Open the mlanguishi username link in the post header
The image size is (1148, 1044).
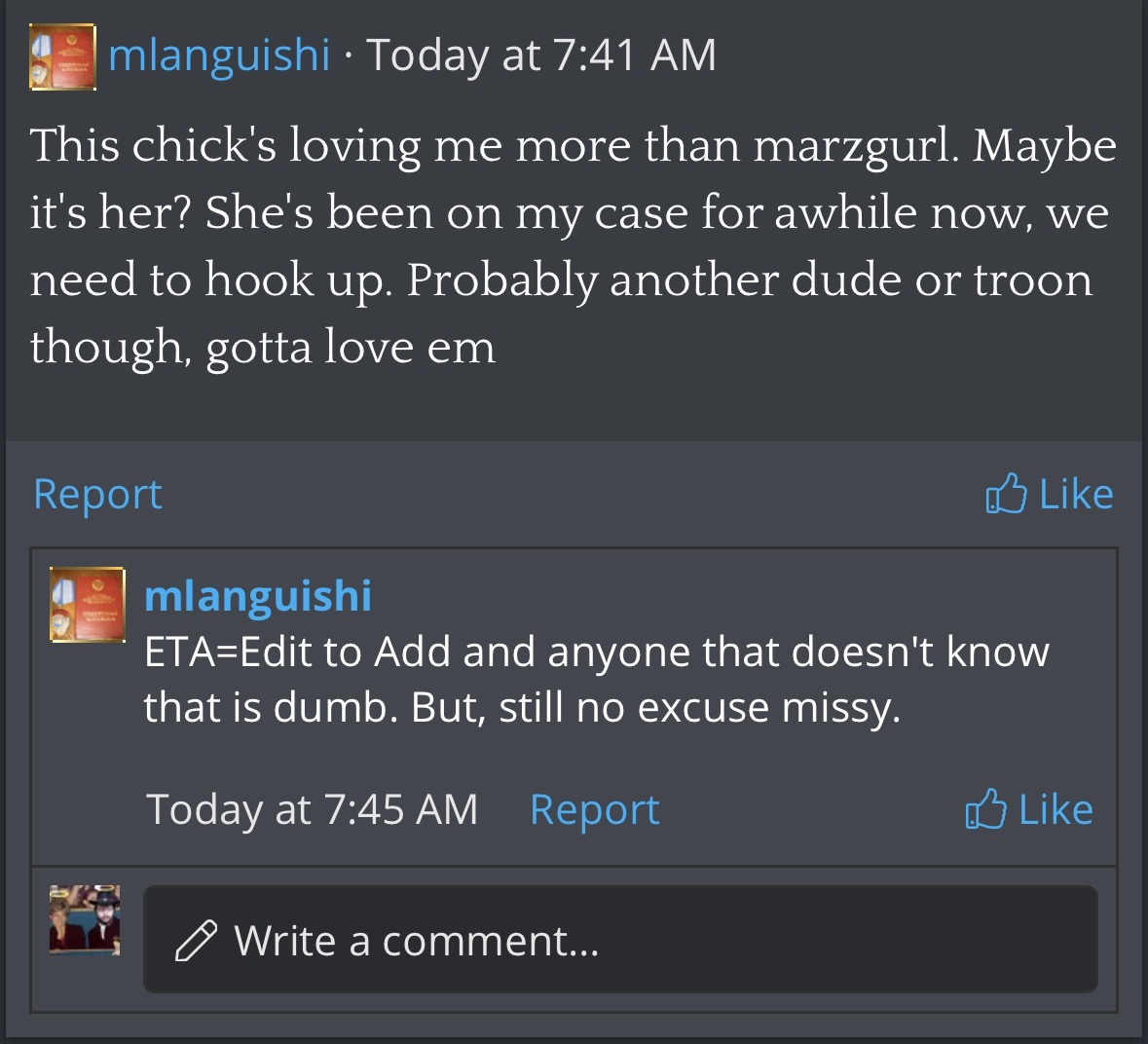(x=219, y=56)
